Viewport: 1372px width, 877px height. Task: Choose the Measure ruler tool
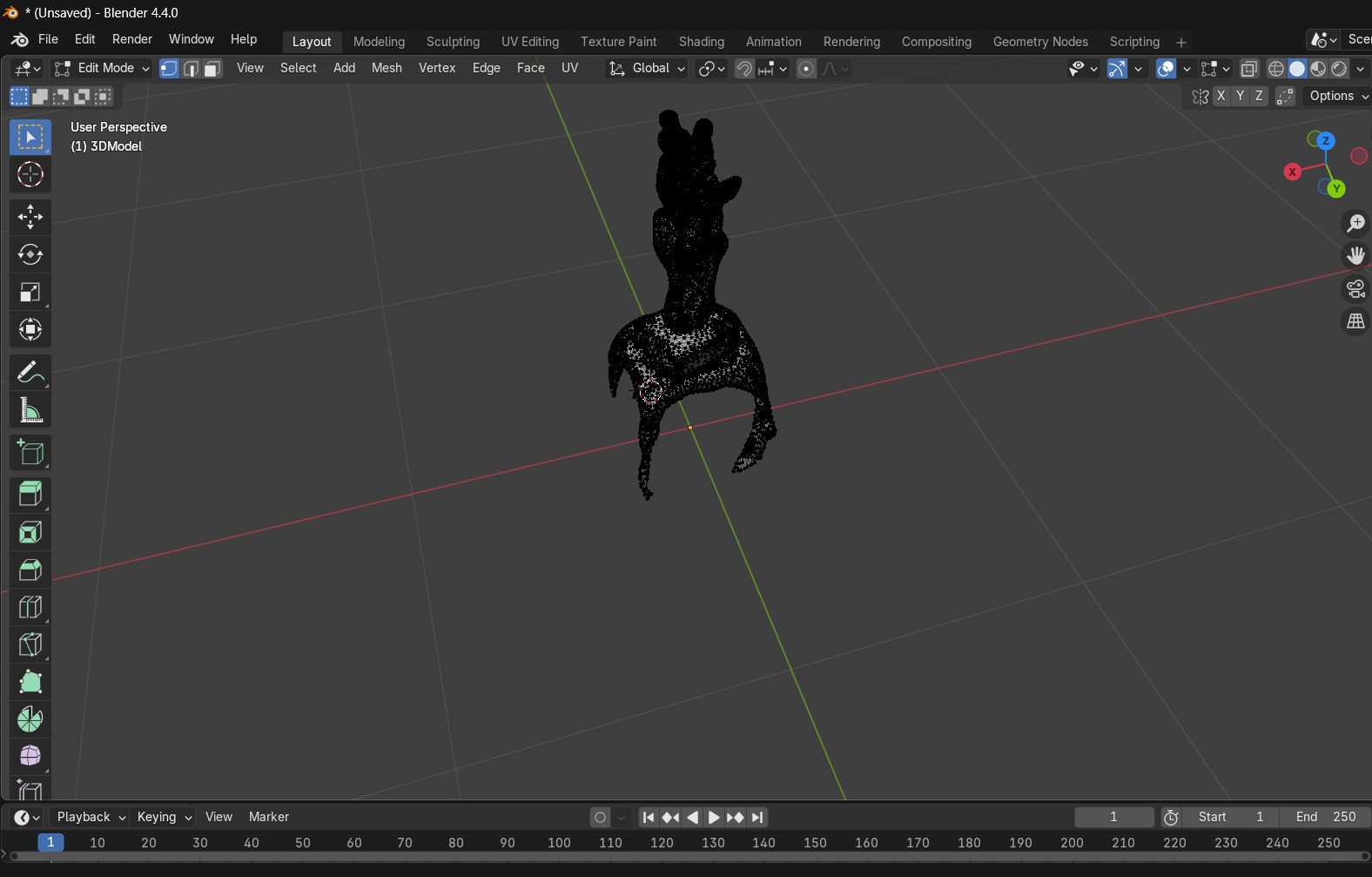point(30,411)
